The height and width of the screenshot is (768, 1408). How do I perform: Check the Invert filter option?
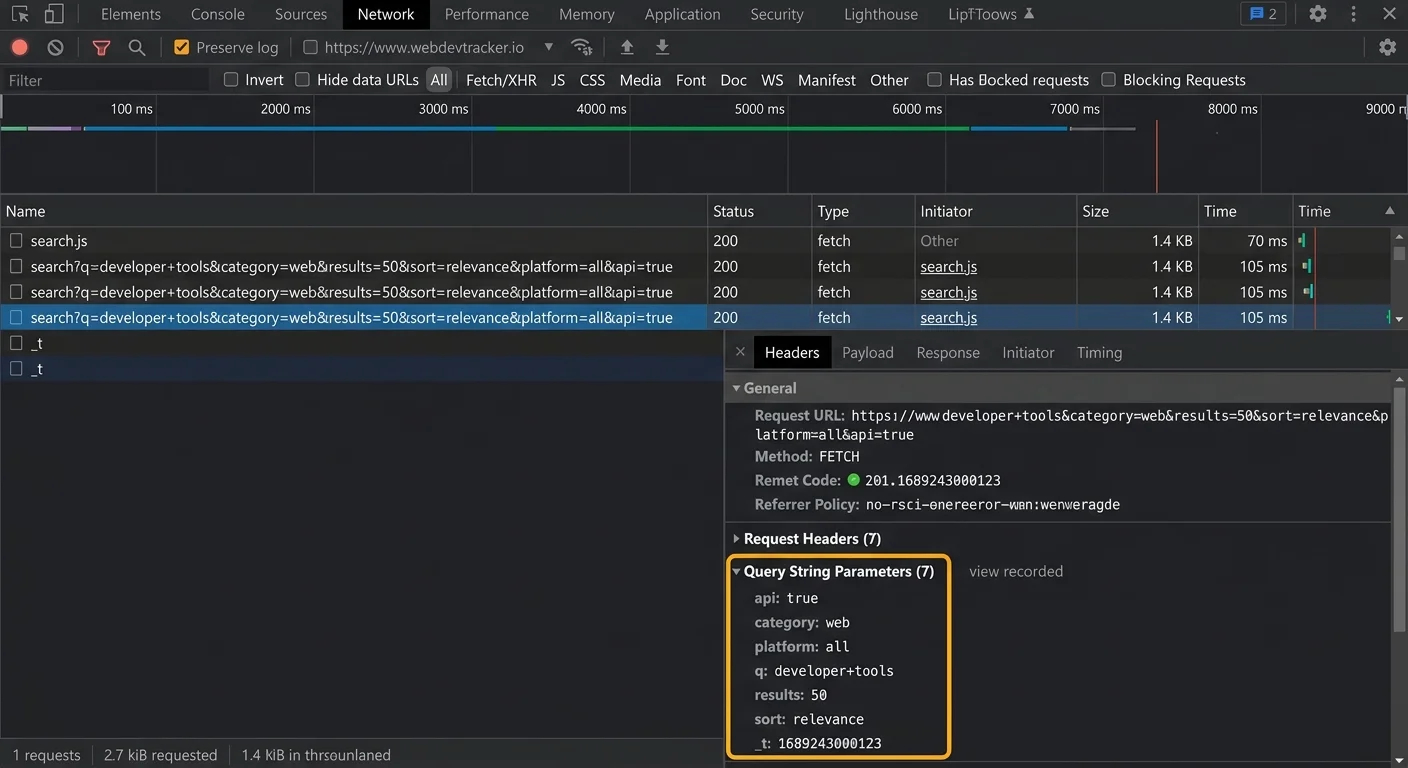(231, 80)
